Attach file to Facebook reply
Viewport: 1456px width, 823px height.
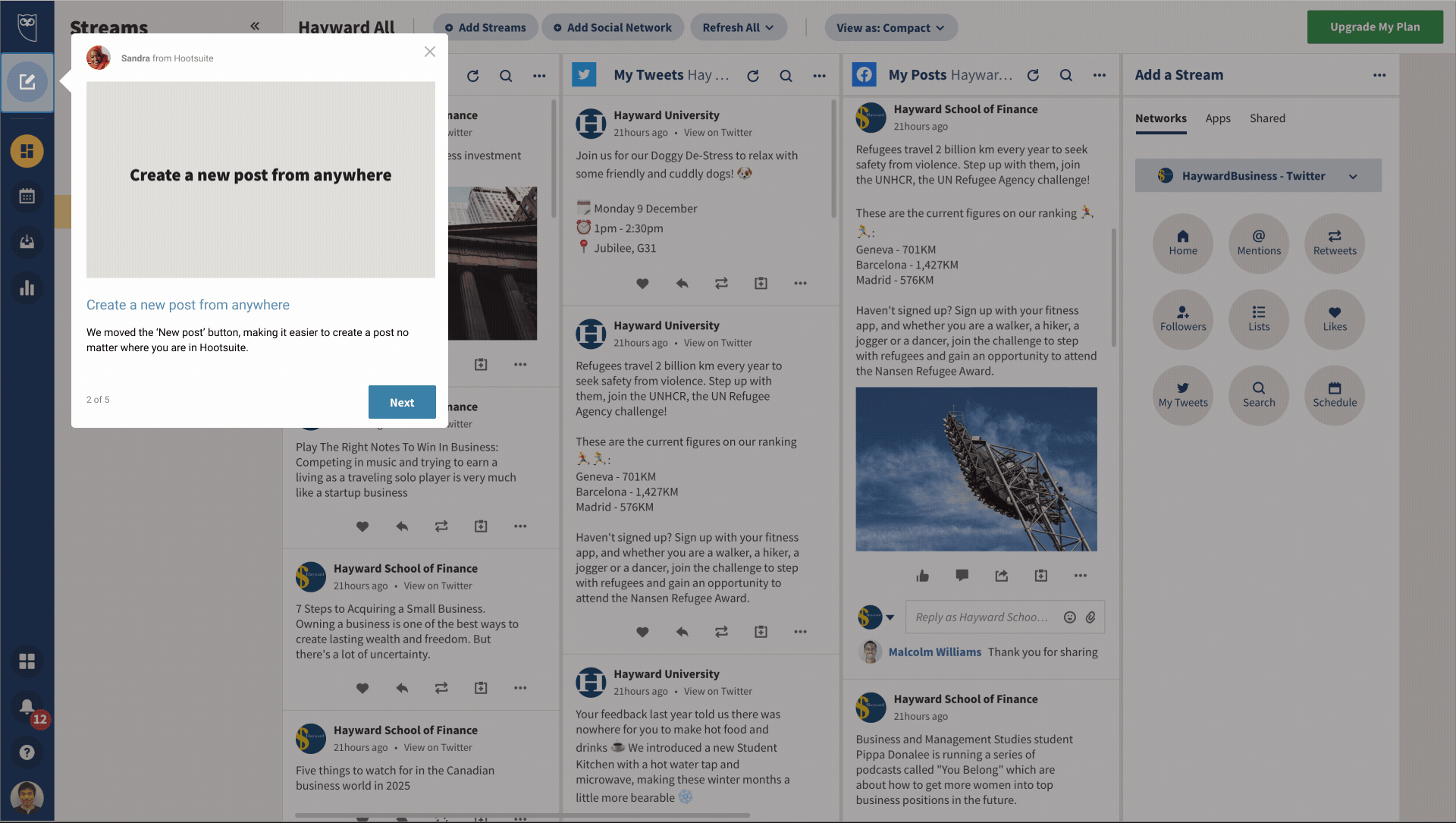point(1090,617)
